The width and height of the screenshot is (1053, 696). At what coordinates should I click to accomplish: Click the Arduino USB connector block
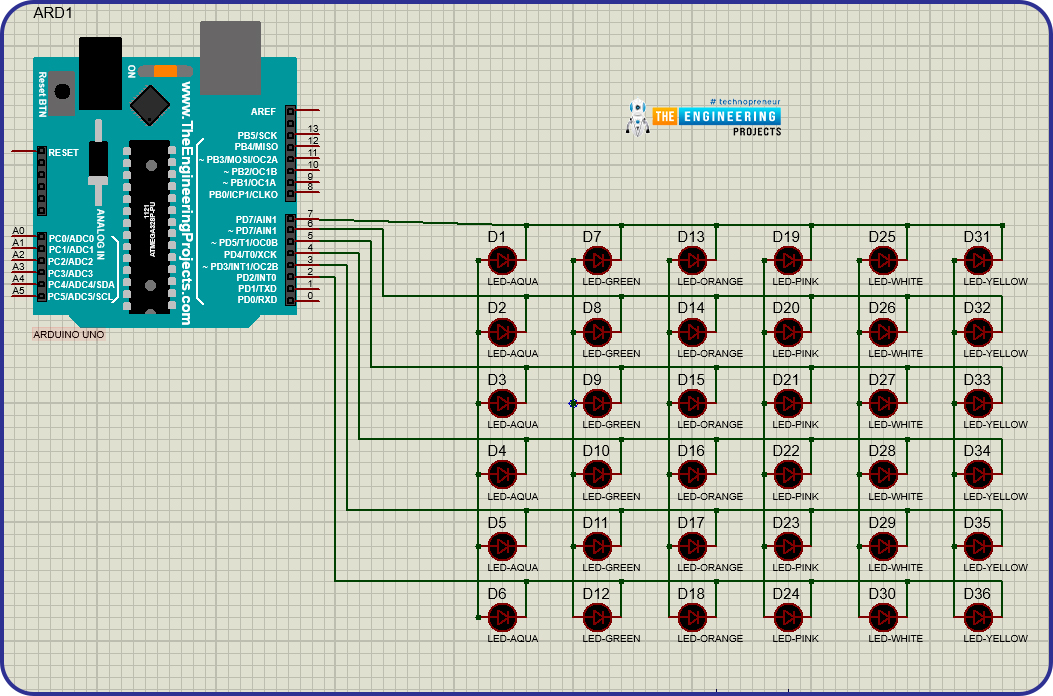230,58
